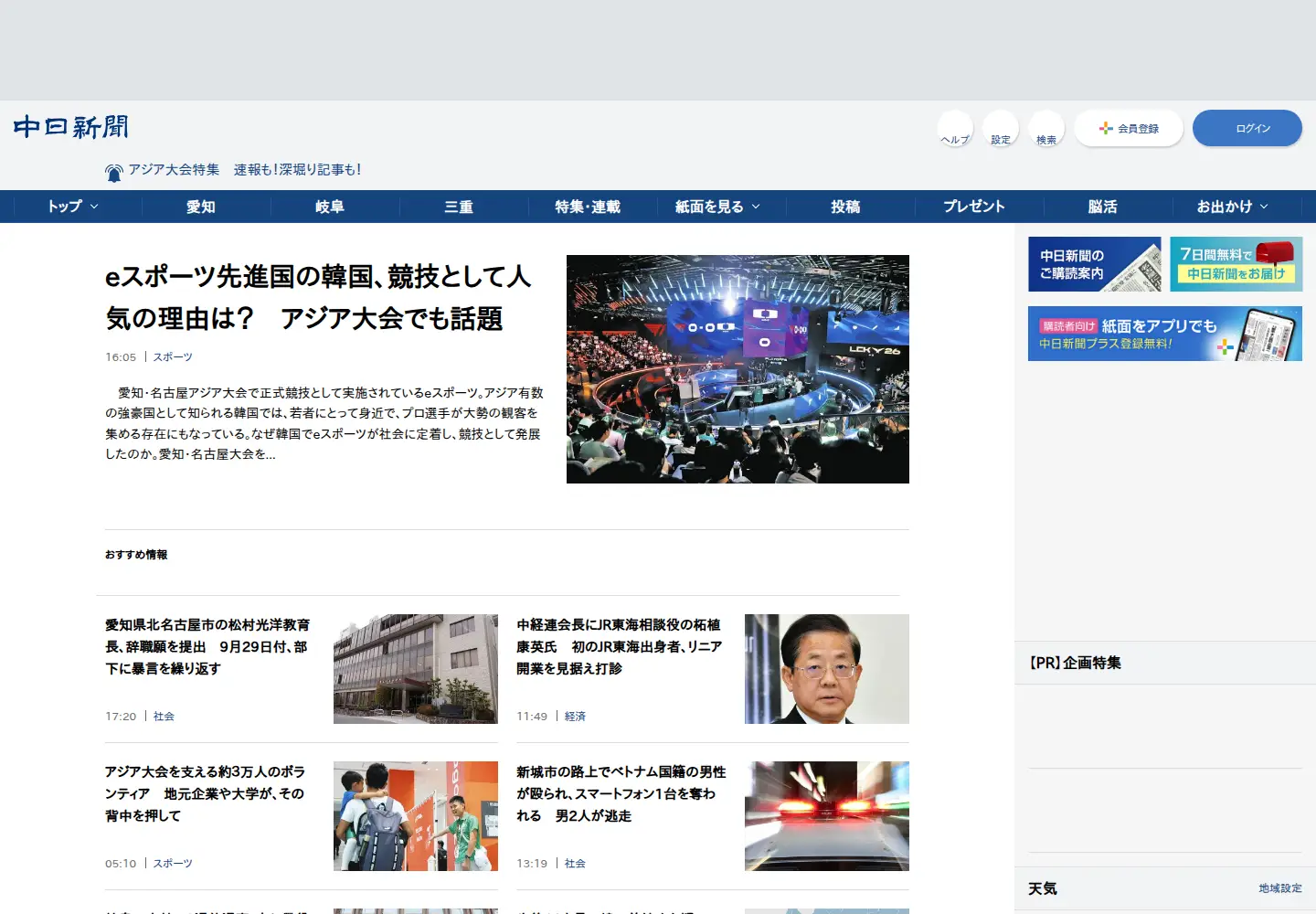Screen dimensions: 1316x914
Task: Click the article summary beginning 愛知・名古屋アジア大会で
Action: point(324,423)
